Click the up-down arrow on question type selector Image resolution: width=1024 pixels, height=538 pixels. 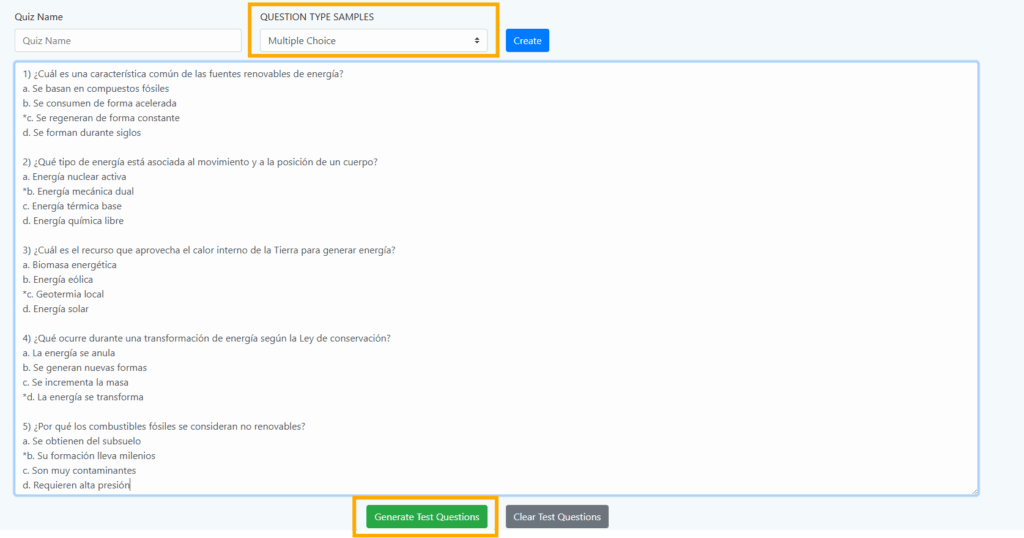[476, 41]
